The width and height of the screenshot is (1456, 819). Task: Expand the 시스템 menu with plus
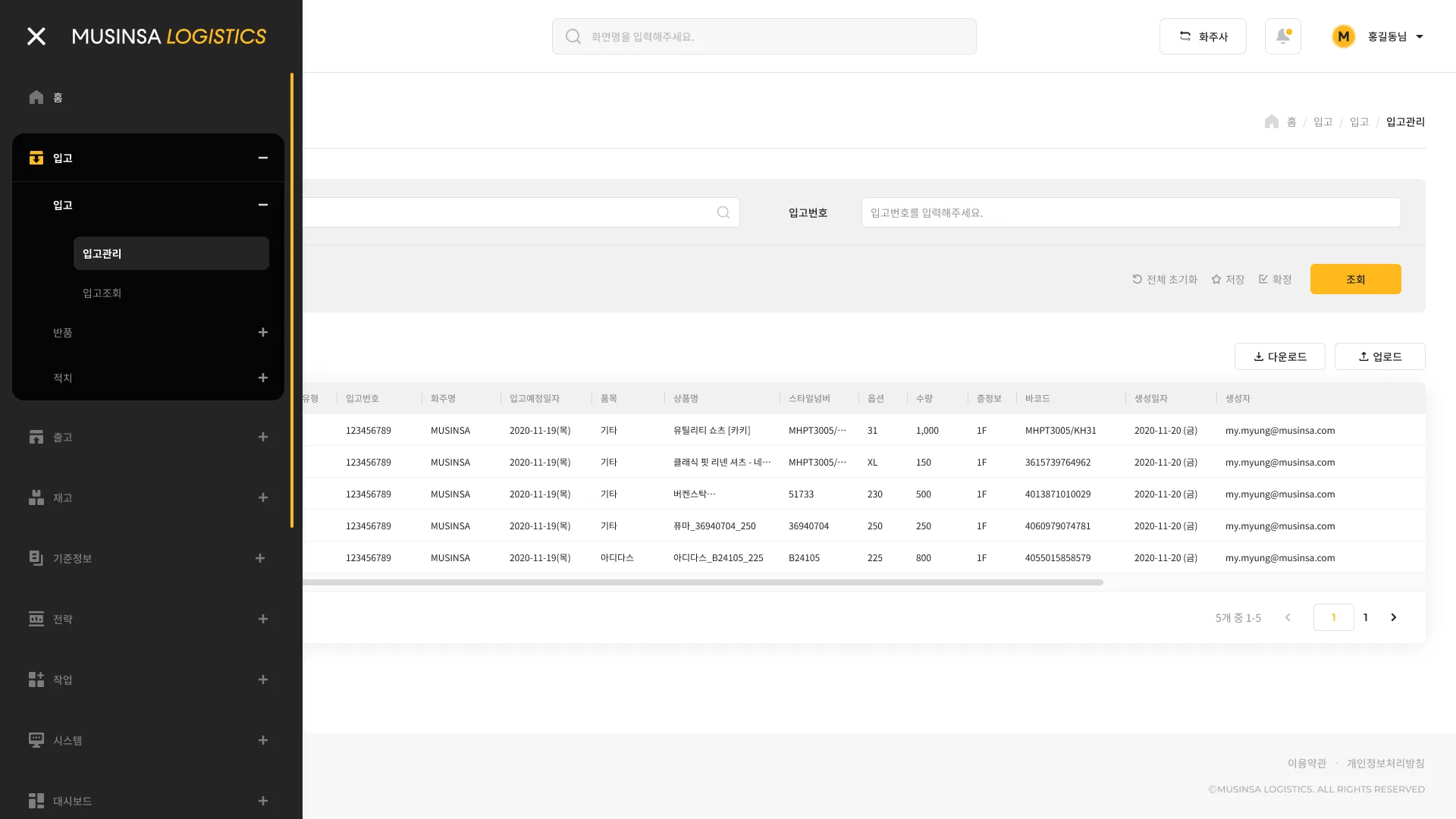[263, 740]
